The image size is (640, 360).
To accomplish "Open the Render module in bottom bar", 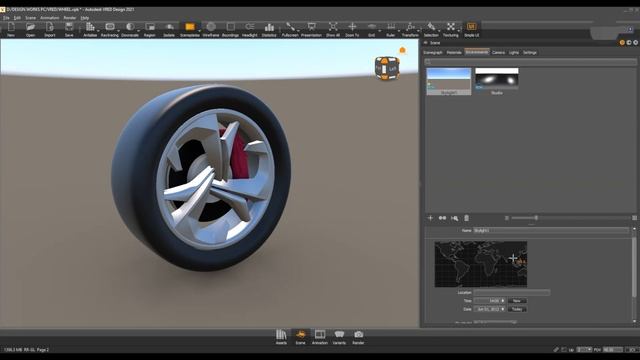I will (x=358, y=338).
